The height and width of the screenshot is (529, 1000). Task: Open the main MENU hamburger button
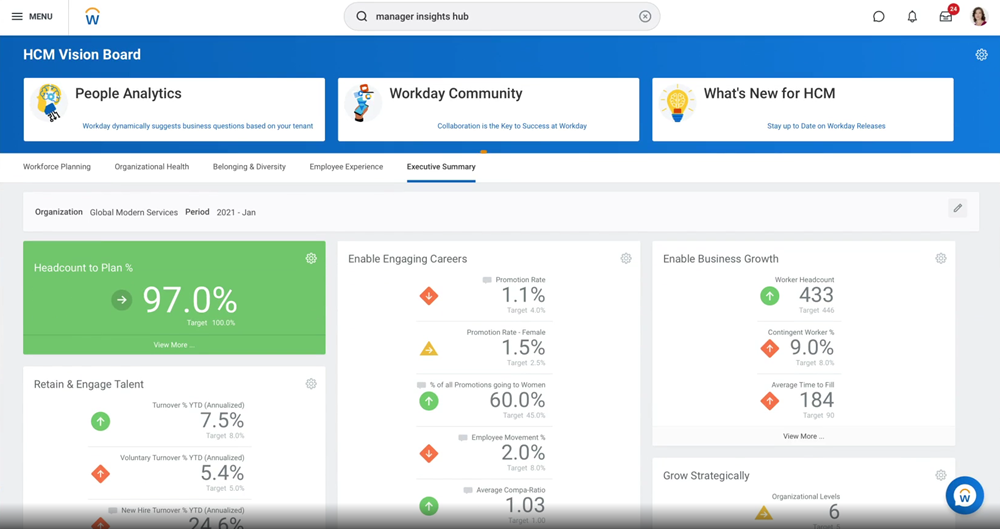tap(32, 17)
